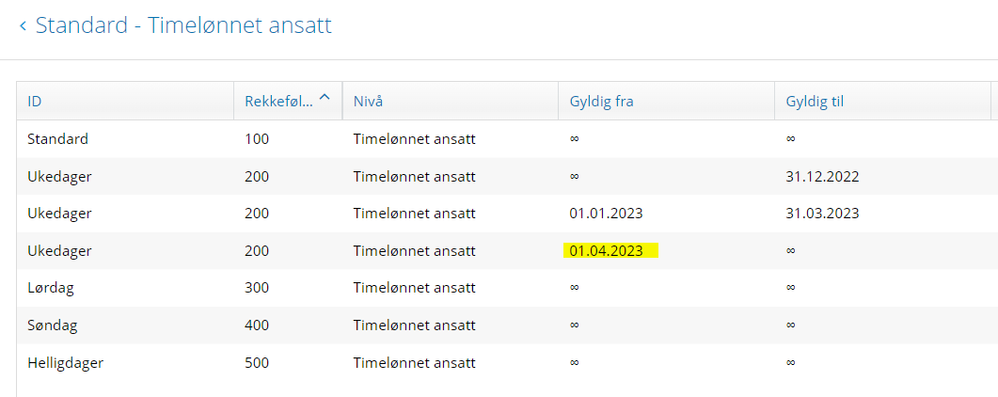Viewport: 998px width, 397px height.
Task: Sort by the ID column header
Action: coord(125,101)
